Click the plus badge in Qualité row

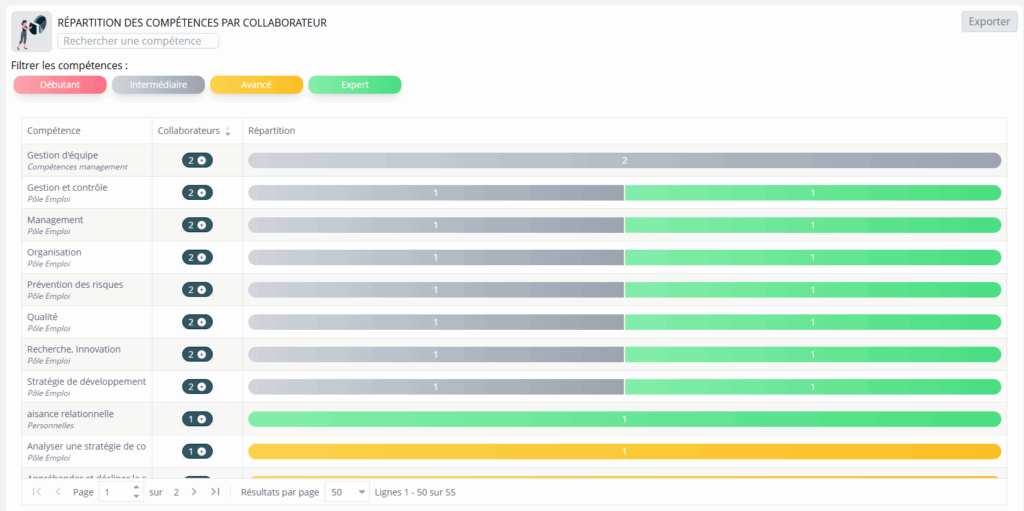click(197, 322)
